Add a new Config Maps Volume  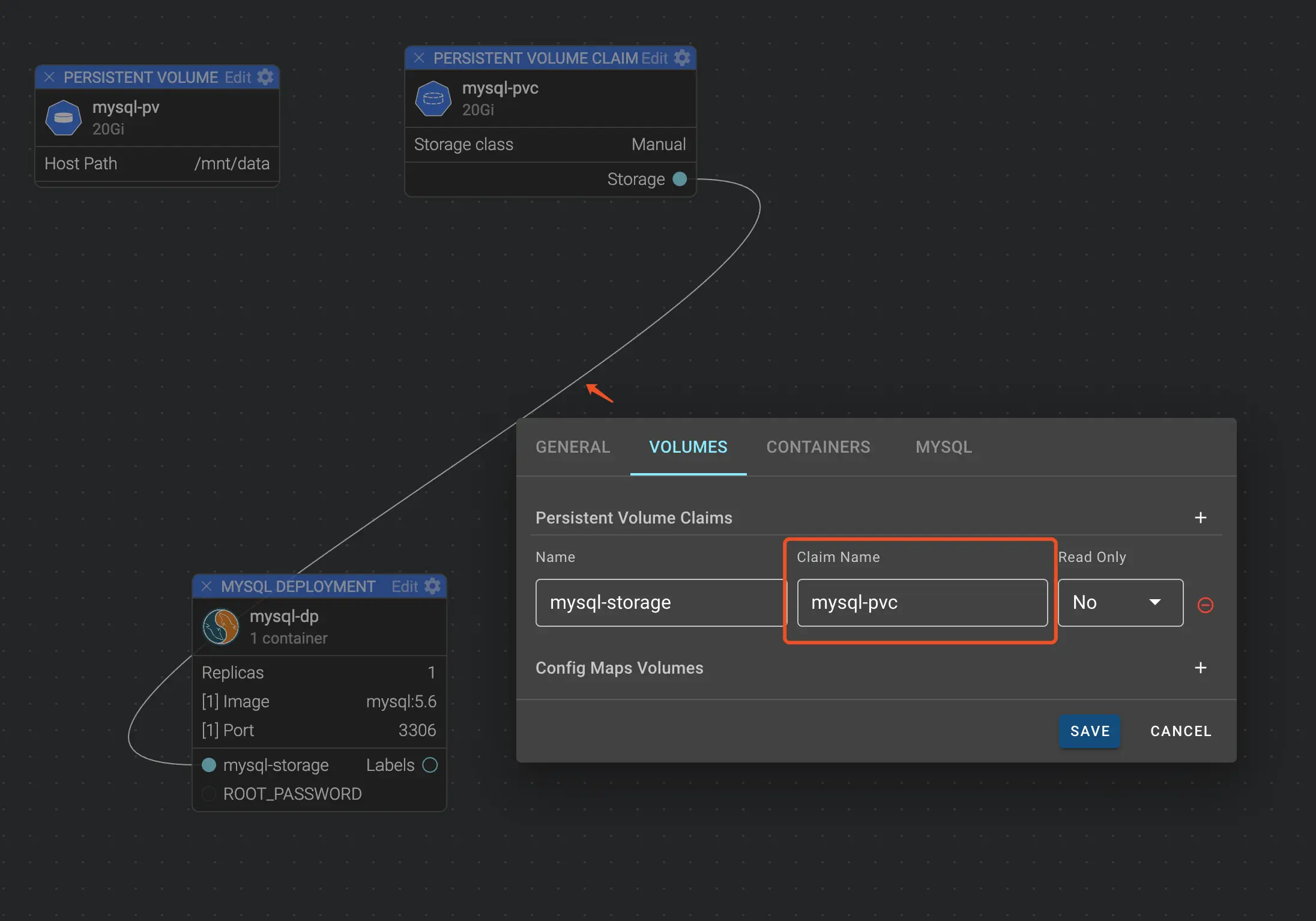1200,668
